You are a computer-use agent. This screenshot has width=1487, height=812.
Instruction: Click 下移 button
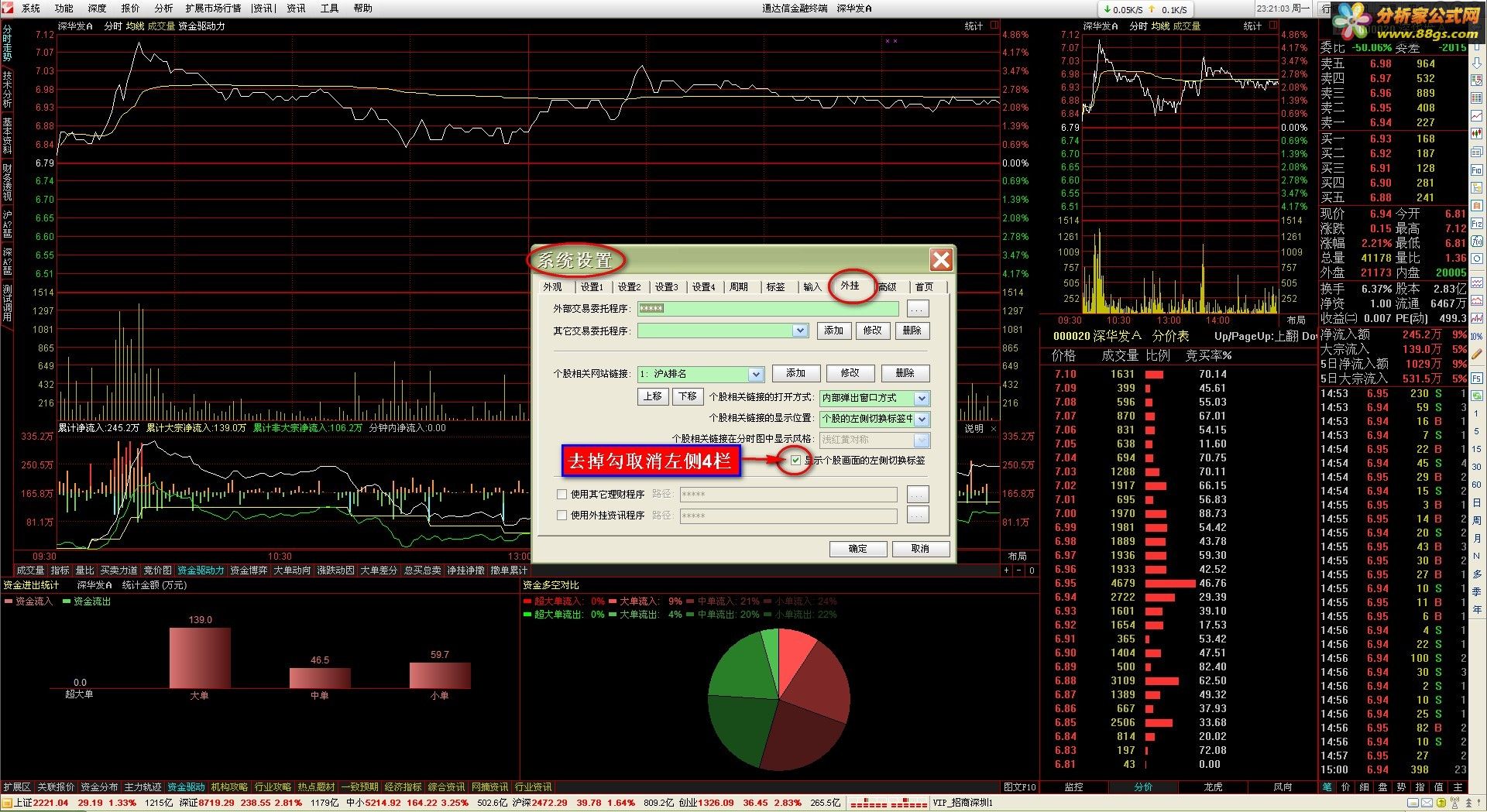687,396
